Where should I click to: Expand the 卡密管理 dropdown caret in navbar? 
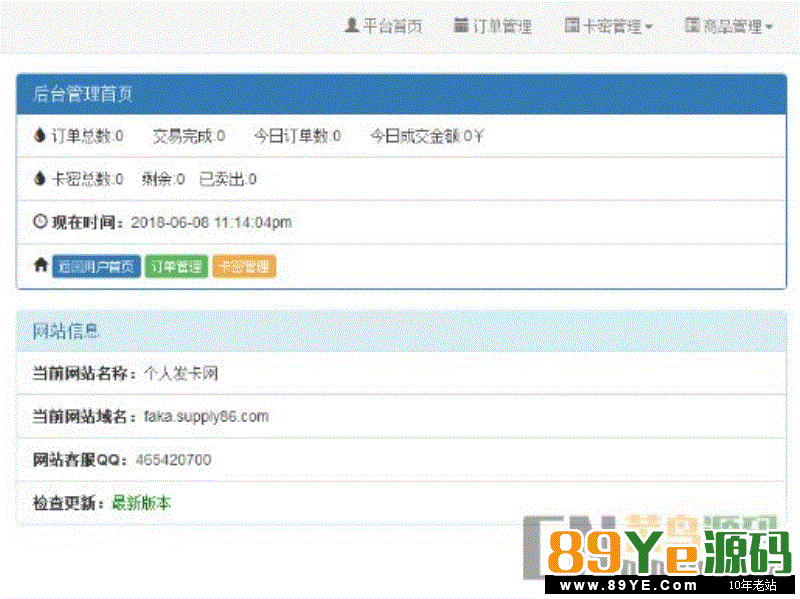649,28
